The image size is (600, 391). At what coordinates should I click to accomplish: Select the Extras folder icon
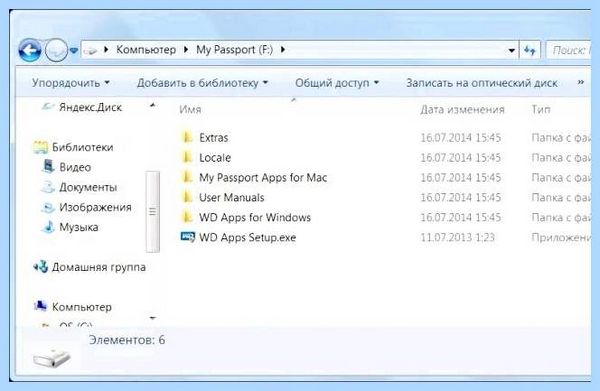click(187, 137)
